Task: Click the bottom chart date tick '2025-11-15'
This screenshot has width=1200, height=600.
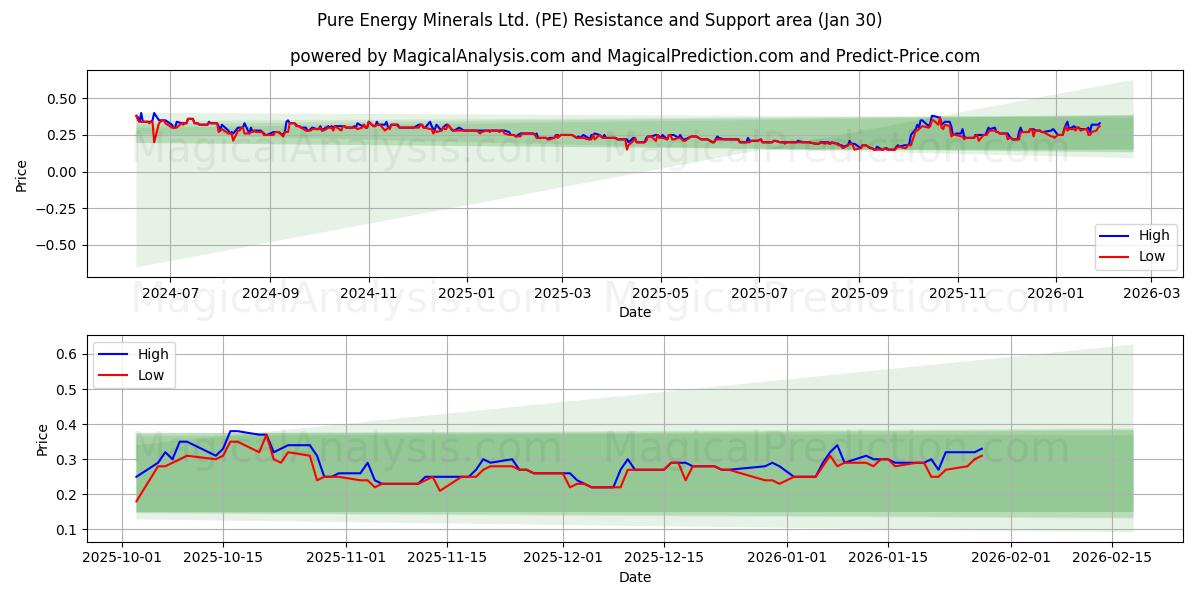Action: coord(445,560)
